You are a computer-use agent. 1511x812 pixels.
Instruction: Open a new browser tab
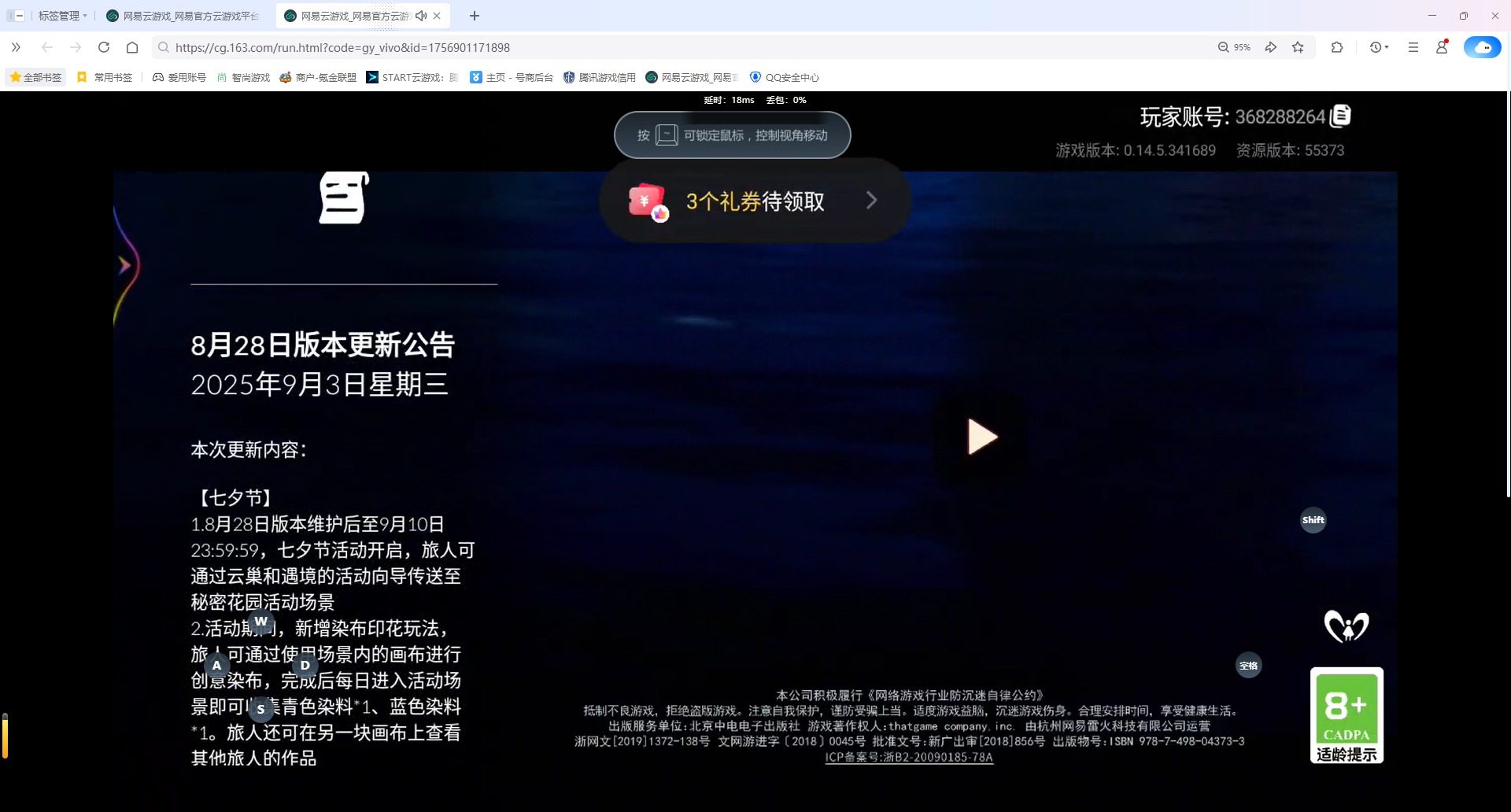[475, 16]
